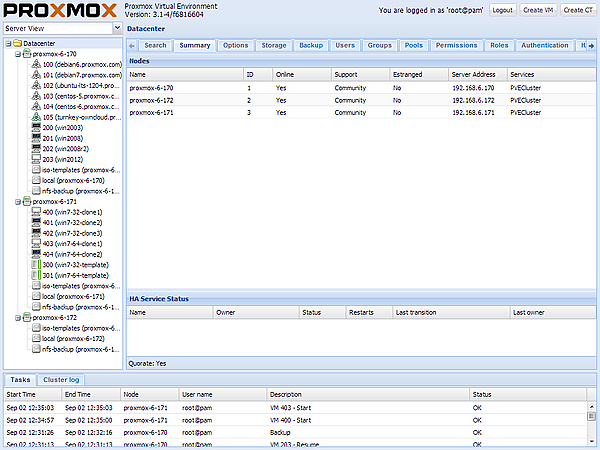Click the Logout button

click(x=502, y=10)
